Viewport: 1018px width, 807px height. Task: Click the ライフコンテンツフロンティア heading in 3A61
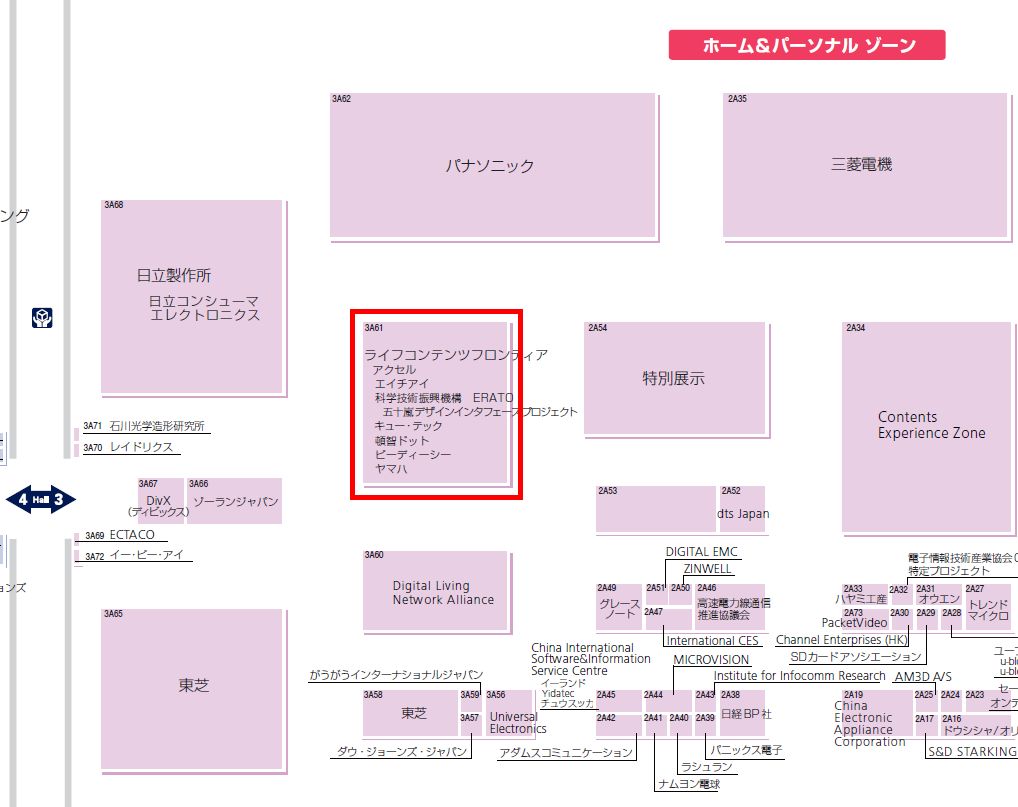coord(456,354)
